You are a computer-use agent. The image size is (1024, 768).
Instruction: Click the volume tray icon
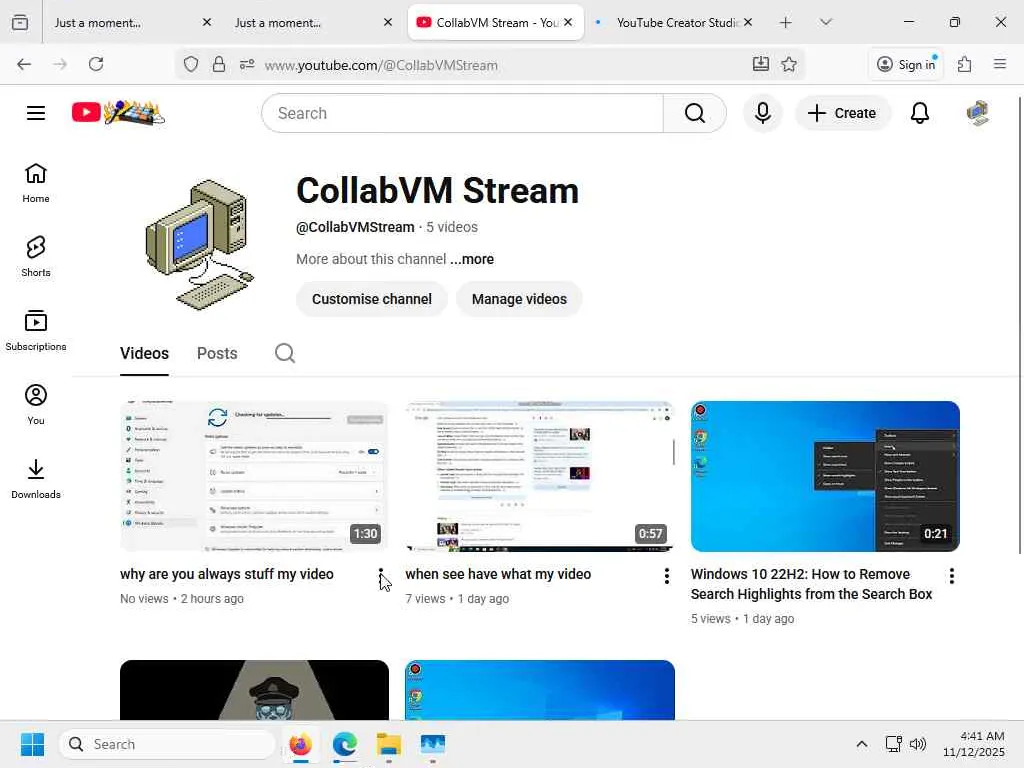[x=918, y=744]
